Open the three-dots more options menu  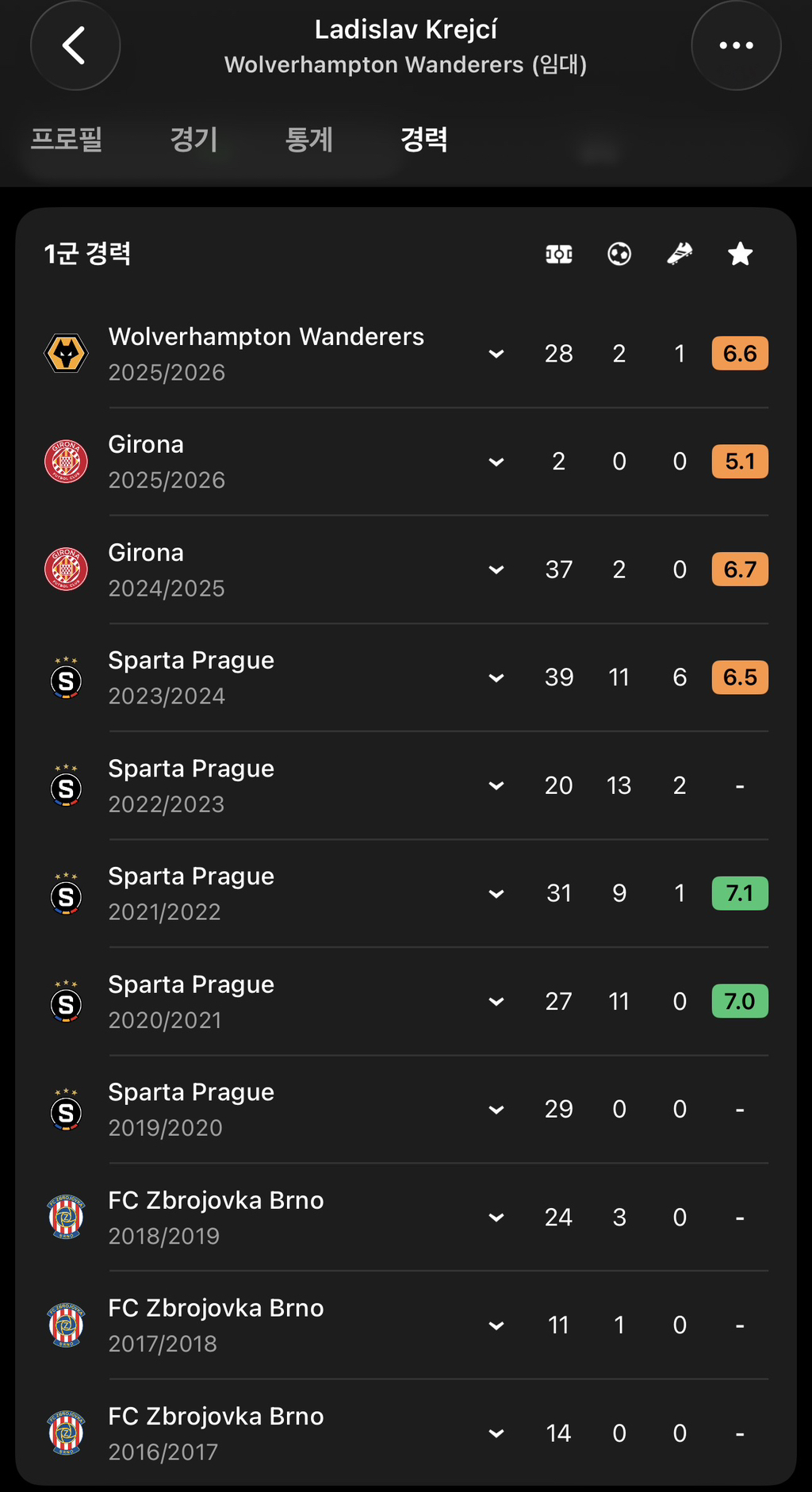(736, 45)
